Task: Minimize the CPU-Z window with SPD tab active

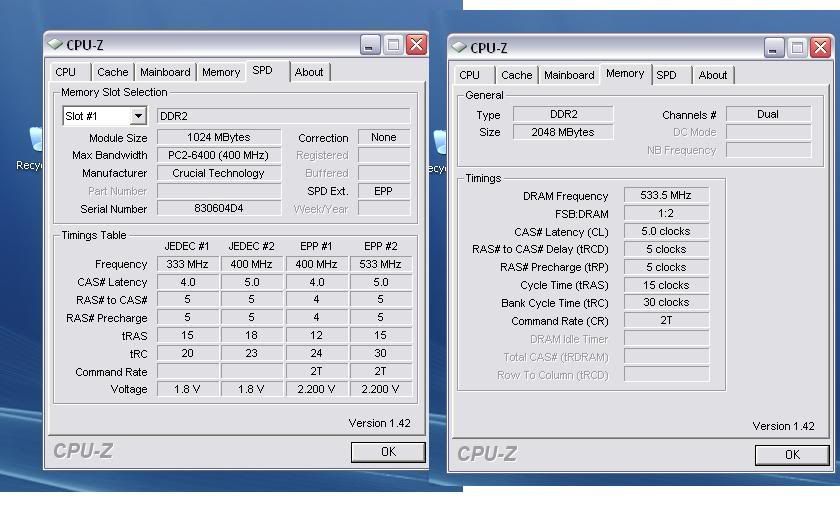Action: pyautogui.click(x=370, y=44)
